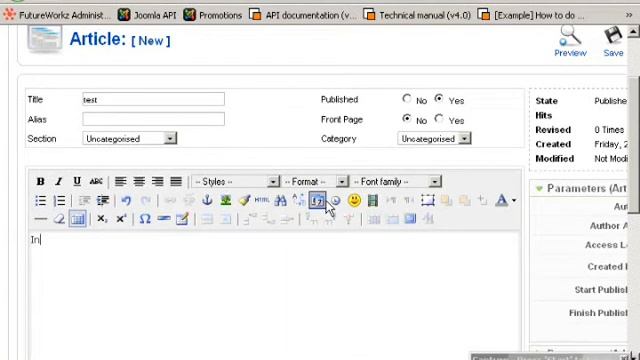Insert an emoticon smiley
The width and height of the screenshot is (640, 360).
pos(354,200)
